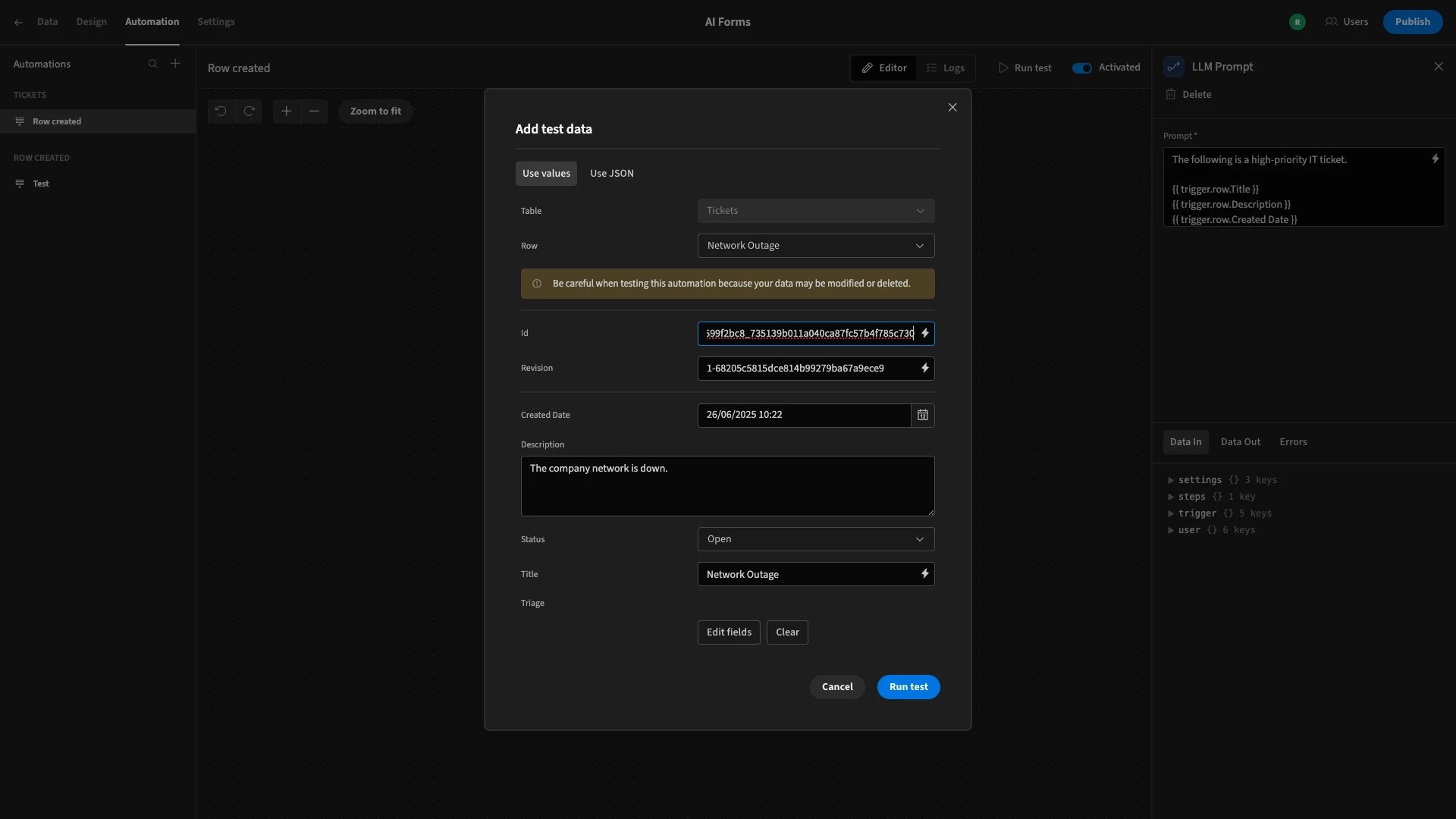Add new automation with plus icon
This screenshot has width=1456, height=819.
point(175,64)
